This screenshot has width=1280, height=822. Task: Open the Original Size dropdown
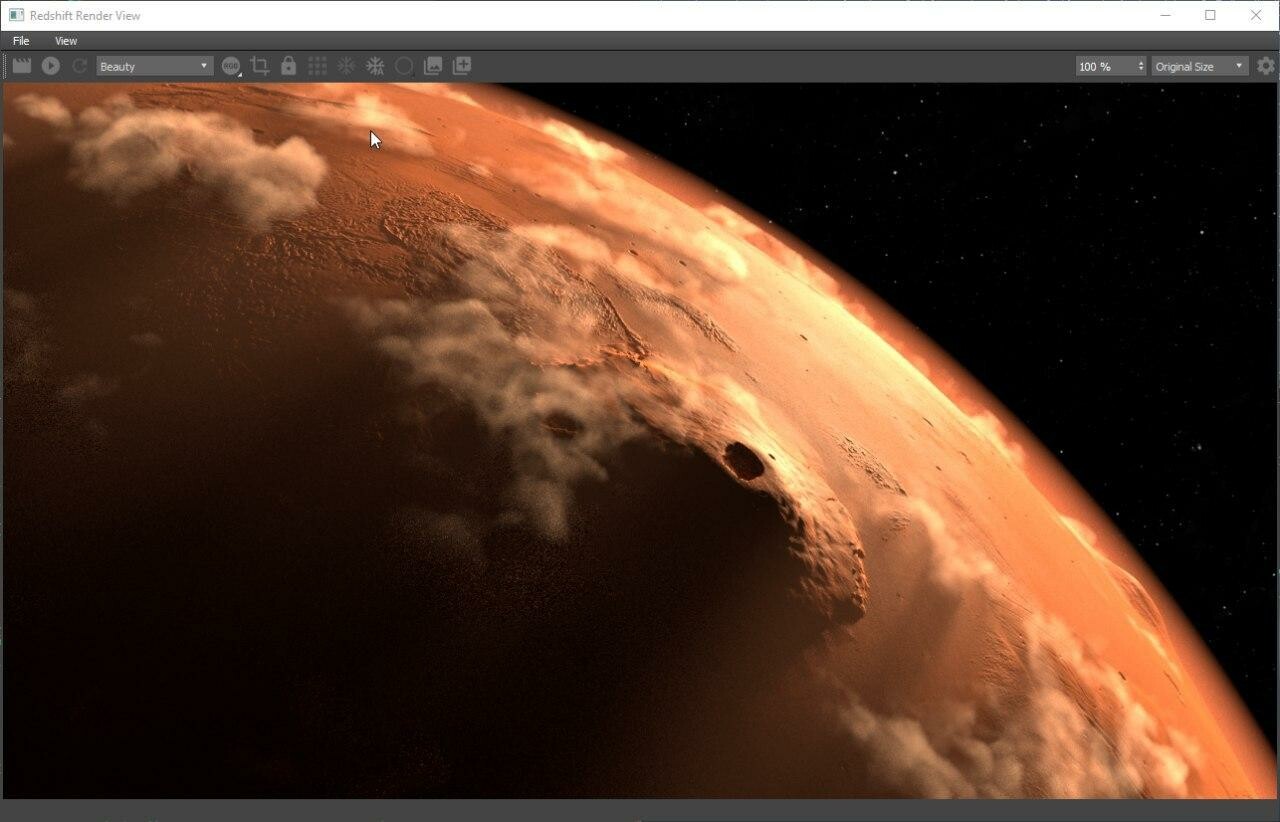(x=1198, y=65)
